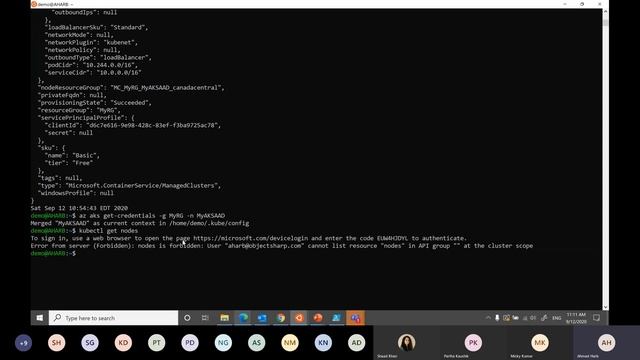Click the "serviceCidr": "10.0.0.0/16" line
Viewport: 640px width, 360px height.
coord(93,73)
